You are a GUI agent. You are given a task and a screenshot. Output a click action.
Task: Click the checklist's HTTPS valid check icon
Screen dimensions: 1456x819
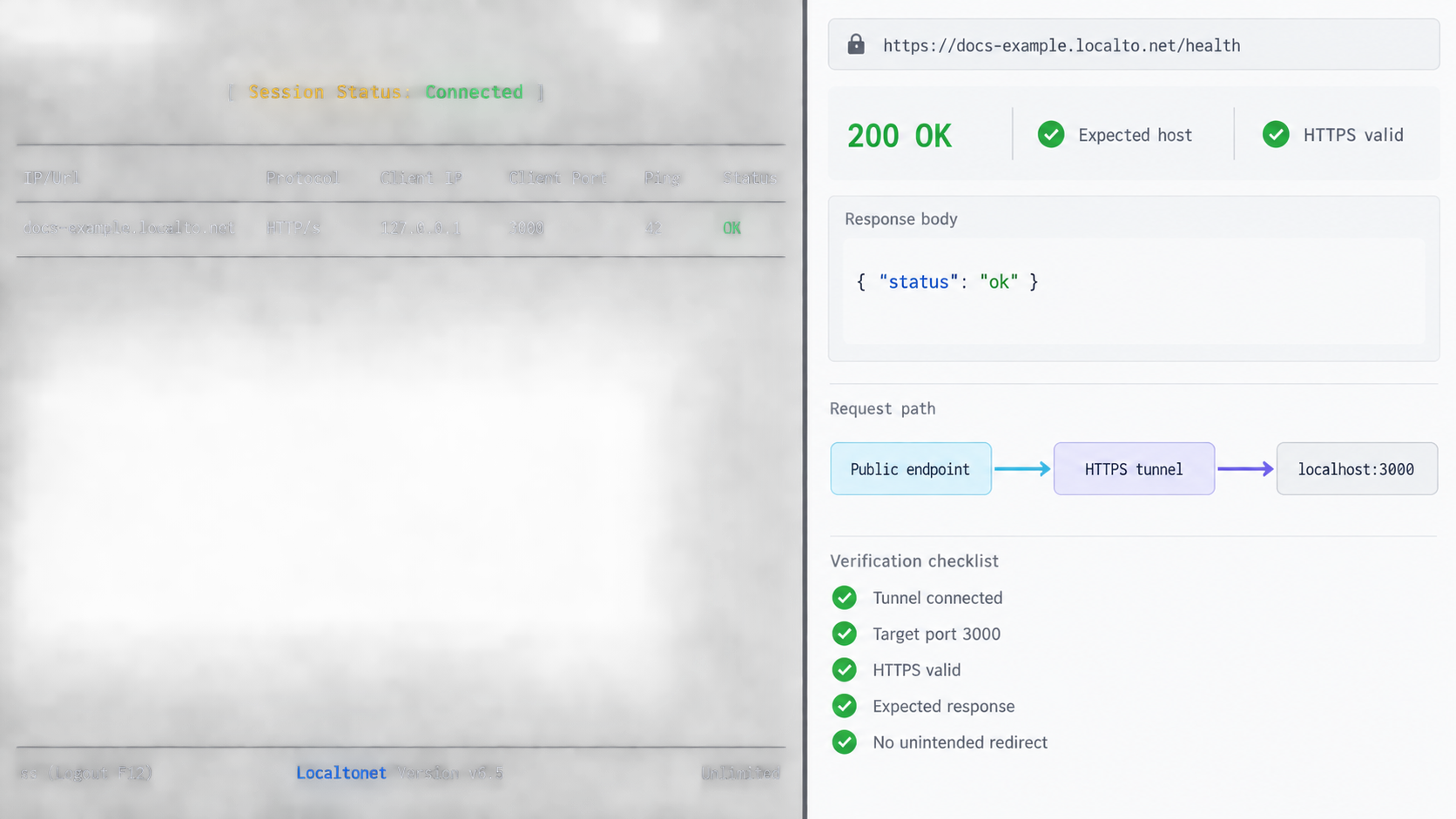pyautogui.click(x=844, y=669)
